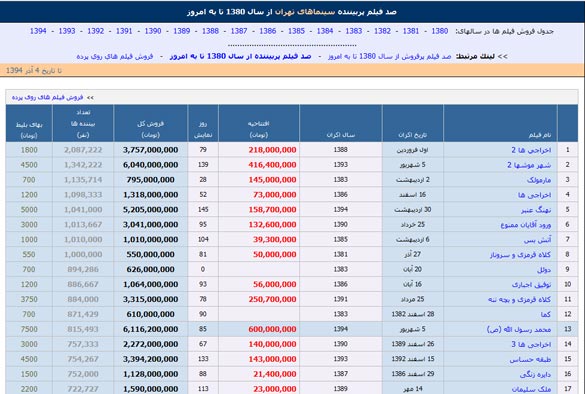The image size is (585, 394).
Task: Select the 1389 year link in the header
Action: coord(182,31)
